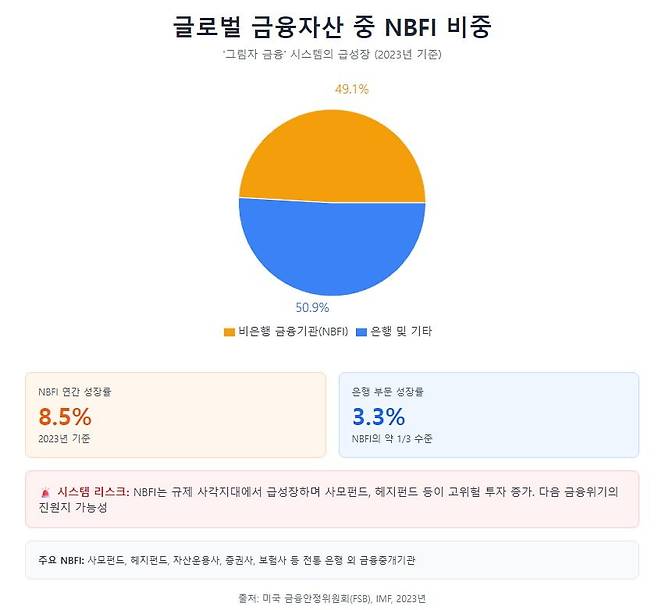Screen dimensions: 658x610
Task: Click the 주요 NBFI info box
Action: click(x=332, y=560)
